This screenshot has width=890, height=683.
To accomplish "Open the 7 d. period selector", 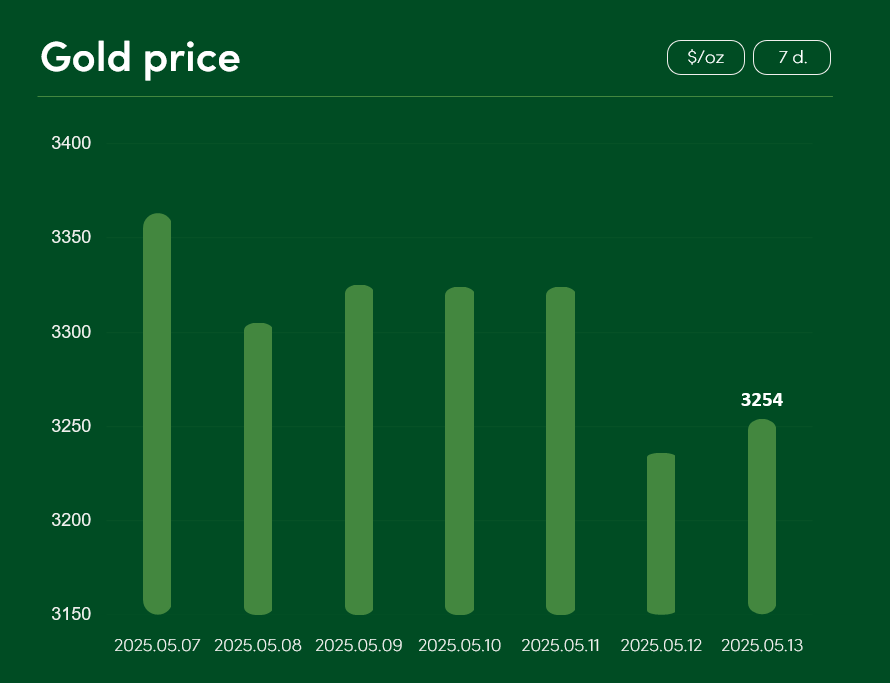I will [792, 57].
